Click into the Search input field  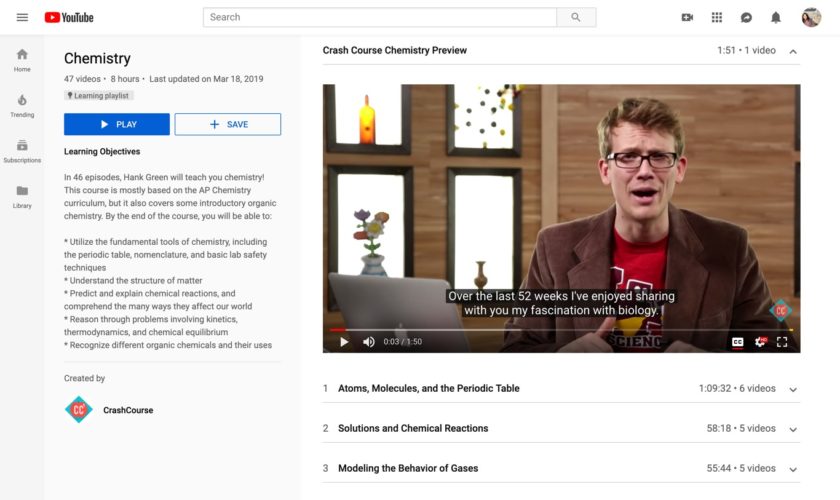(x=380, y=17)
